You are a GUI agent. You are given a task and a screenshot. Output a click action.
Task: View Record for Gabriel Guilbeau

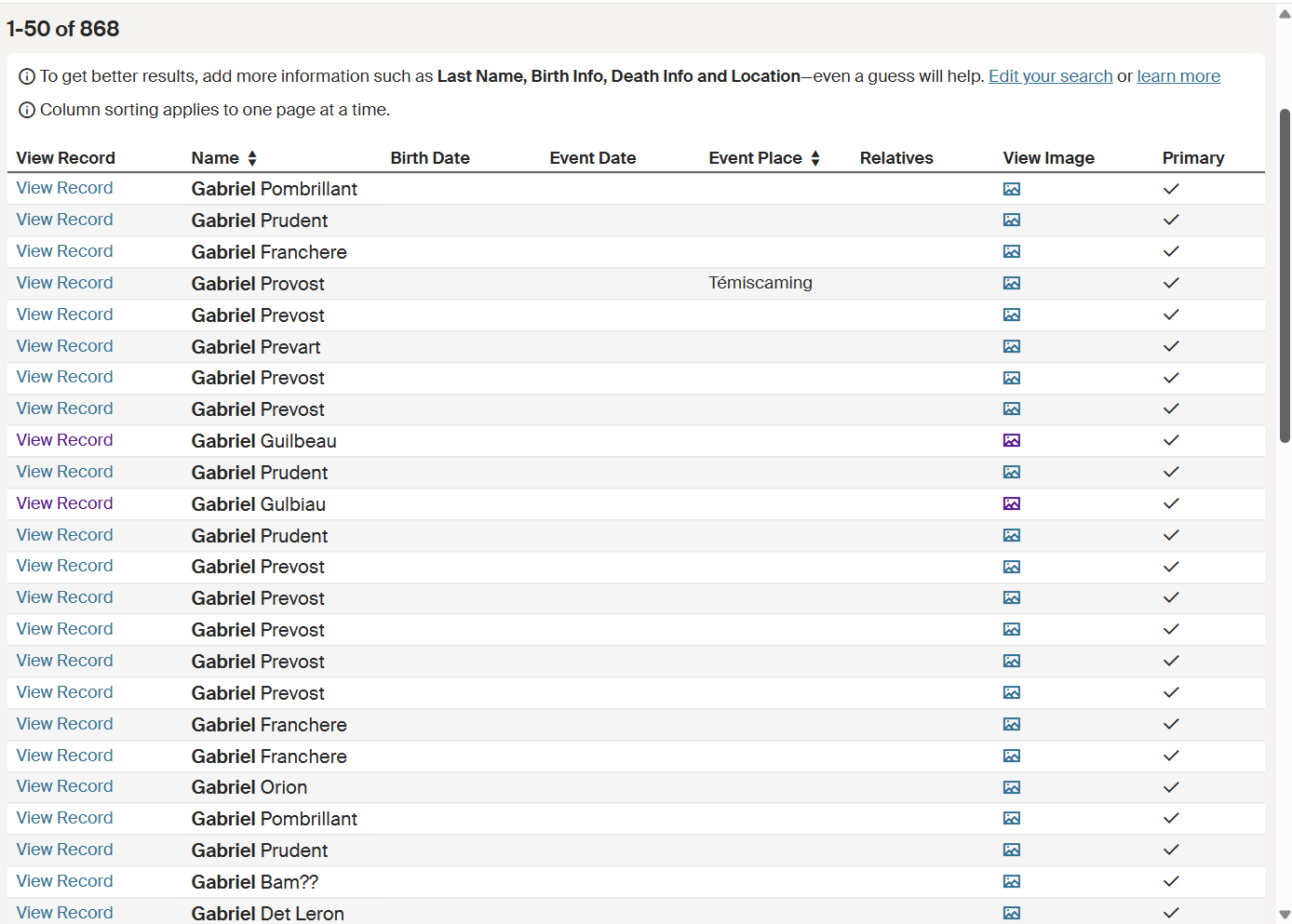64,440
